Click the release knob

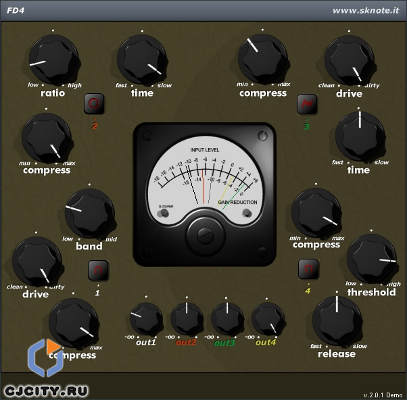click(337, 321)
